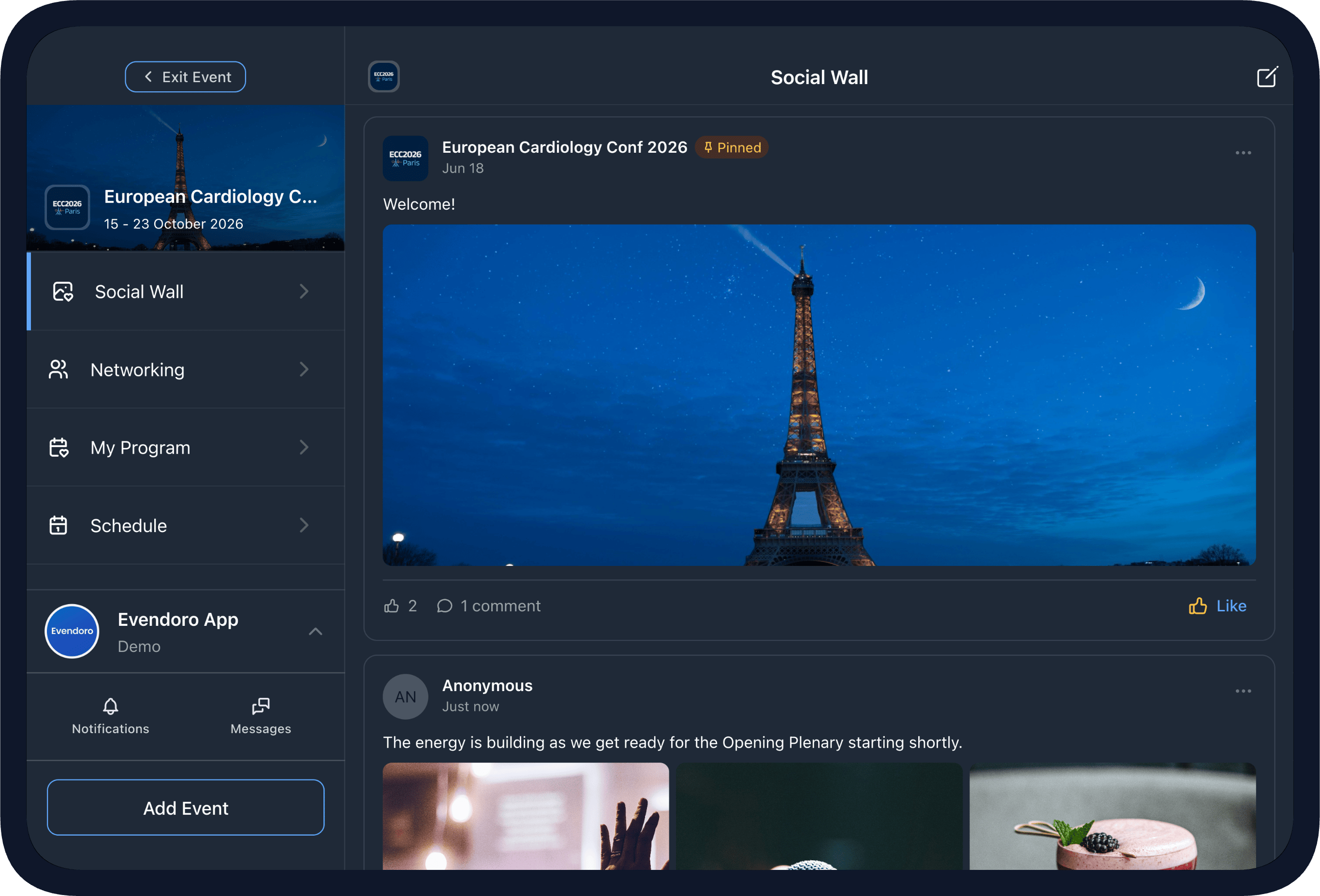1320x896 pixels.
Task: Expand the My Program row chevron
Action: [305, 448]
